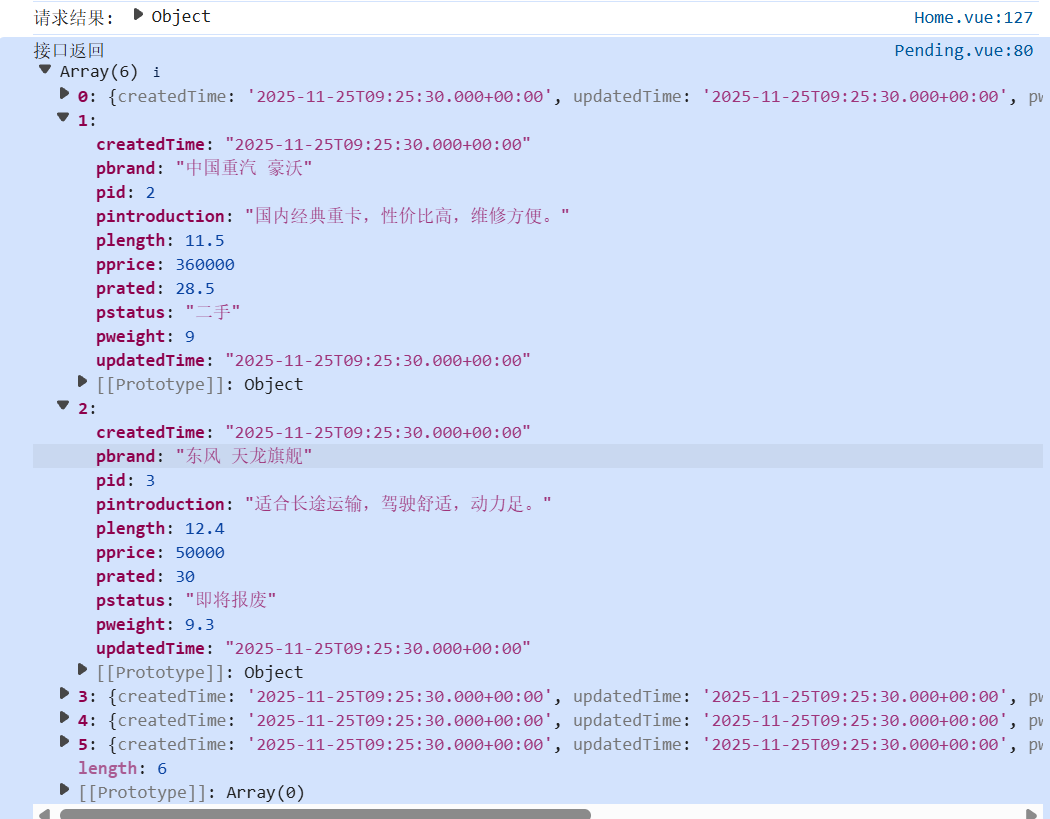Collapse array item 1
Image resolution: width=1050 pixels, height=819 pixels.
[63, 117]
